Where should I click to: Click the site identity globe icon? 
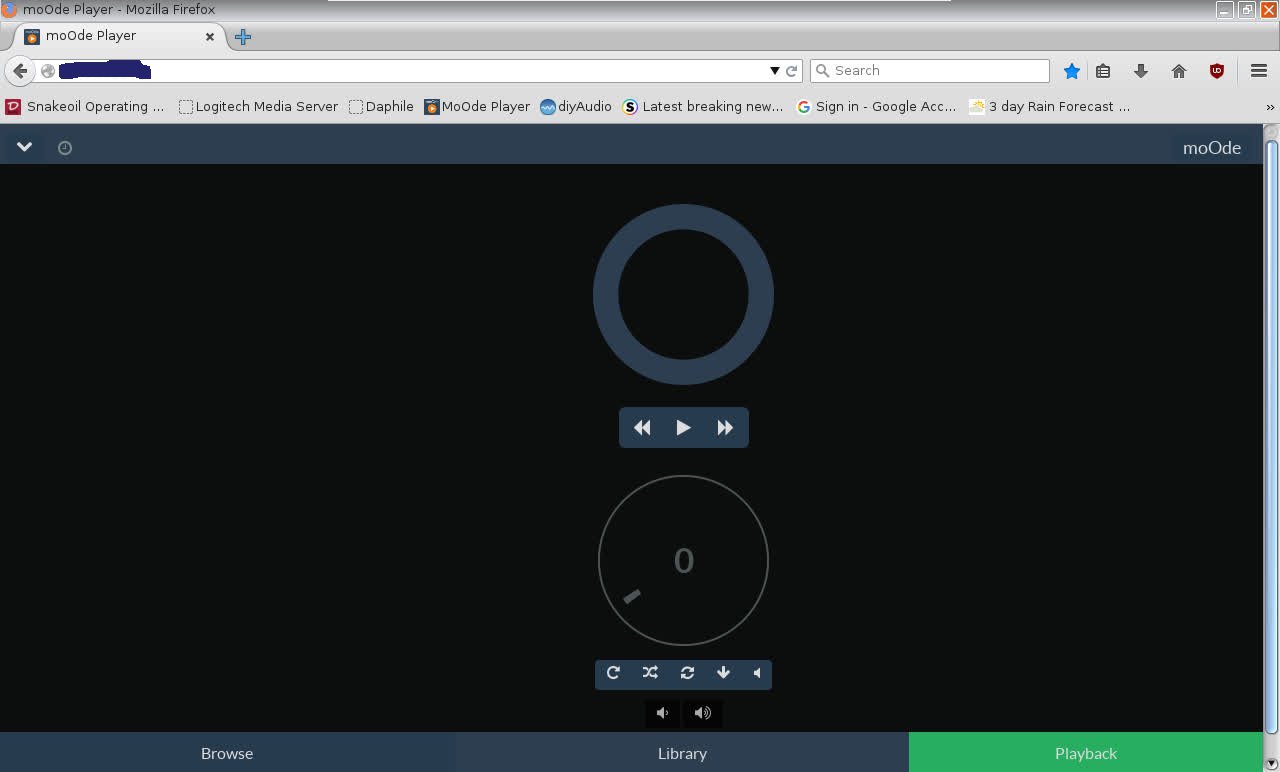pos(48,71)
